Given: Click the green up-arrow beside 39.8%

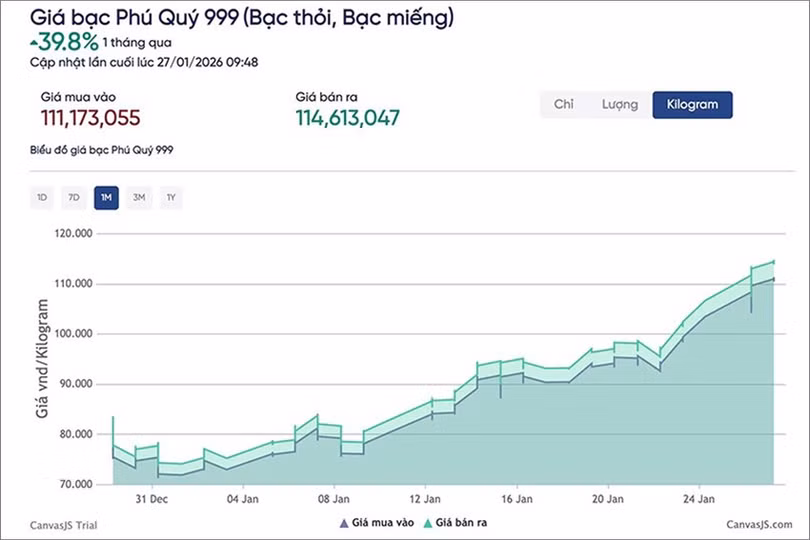Looking at the screenshot, I should (35, 41).
